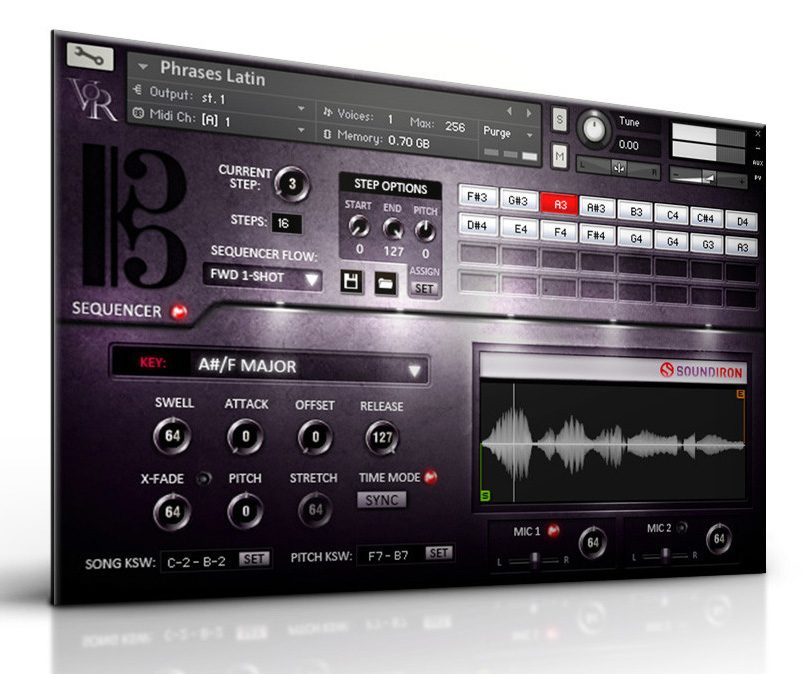
Task: Click the Step Options End knob
Action: 393,229
